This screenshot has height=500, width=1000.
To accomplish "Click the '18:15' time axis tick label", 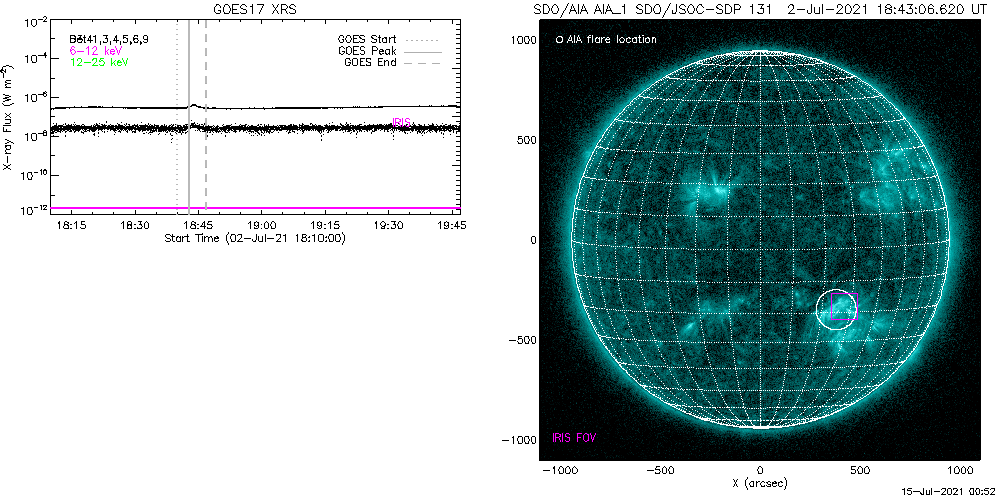I will [71, 226].
